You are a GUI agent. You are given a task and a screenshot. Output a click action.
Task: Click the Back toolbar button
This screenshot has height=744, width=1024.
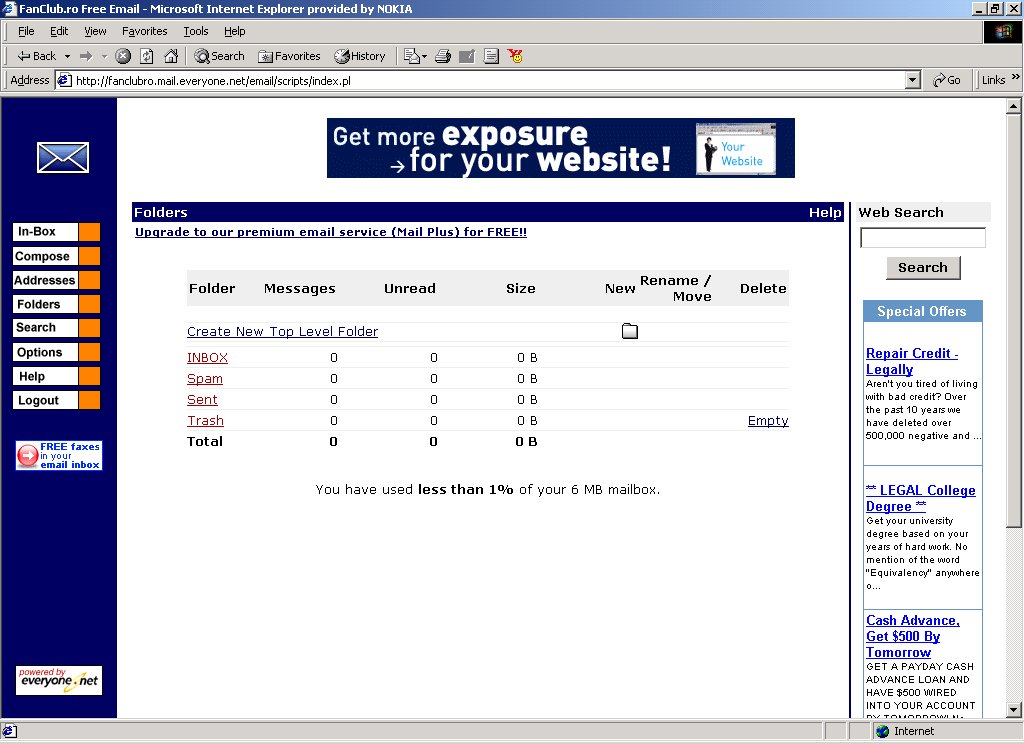[x=37, y=56]
